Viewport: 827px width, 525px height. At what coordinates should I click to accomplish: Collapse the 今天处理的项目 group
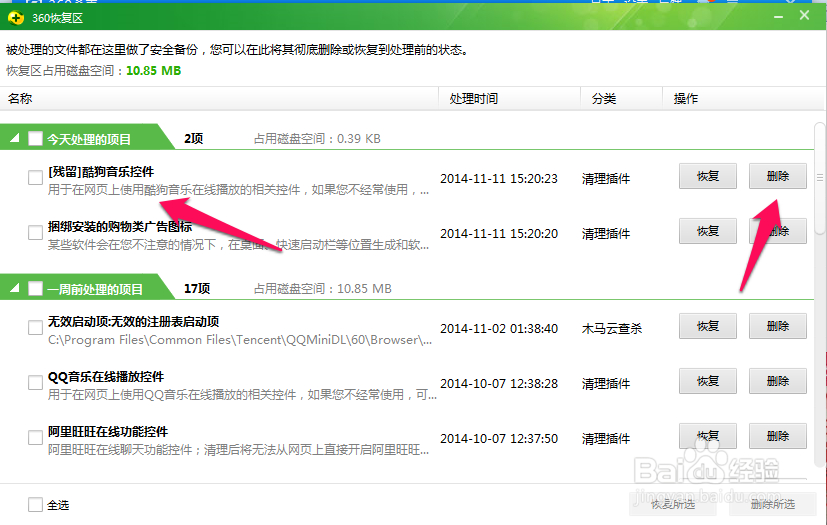[x=15, y=138]
